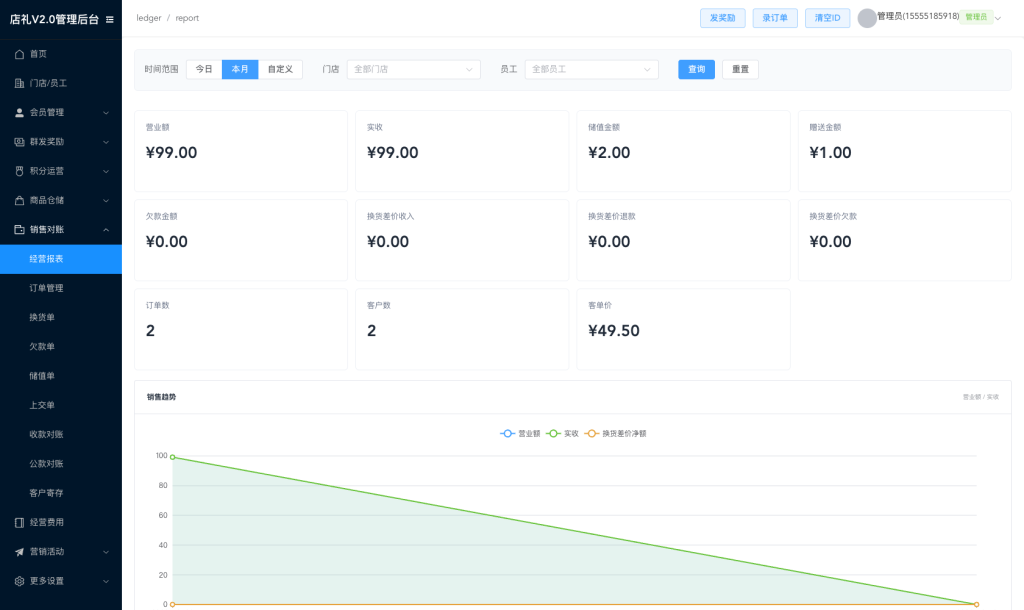Select 储值单 in the sidebar
The image size is (1024, 610).
point(61,376)
